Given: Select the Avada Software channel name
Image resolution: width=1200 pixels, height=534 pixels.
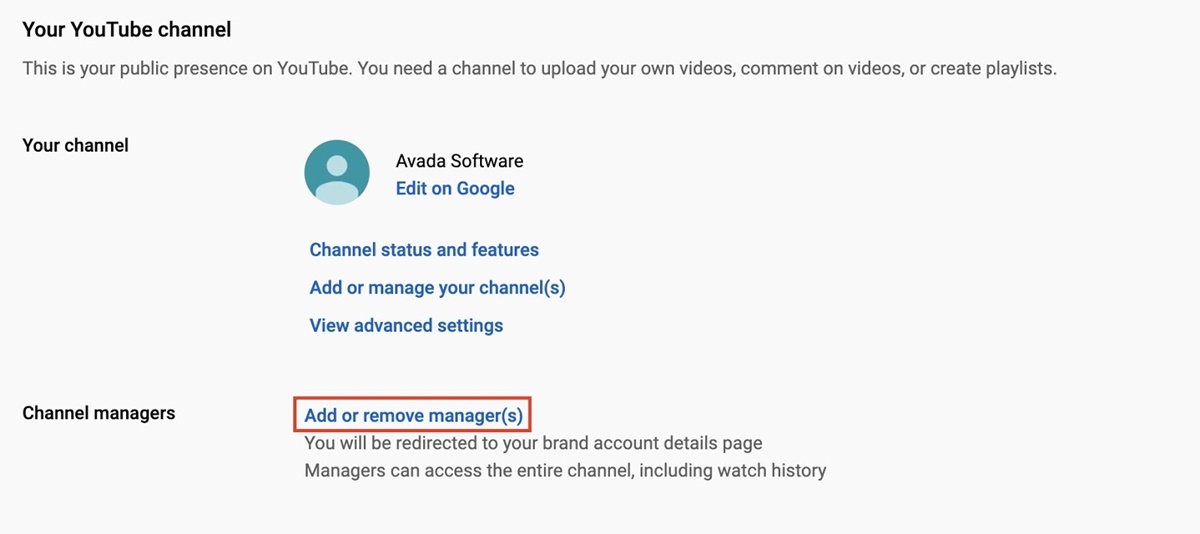Looking at the screenshot, I should click(x=459, y=161).
